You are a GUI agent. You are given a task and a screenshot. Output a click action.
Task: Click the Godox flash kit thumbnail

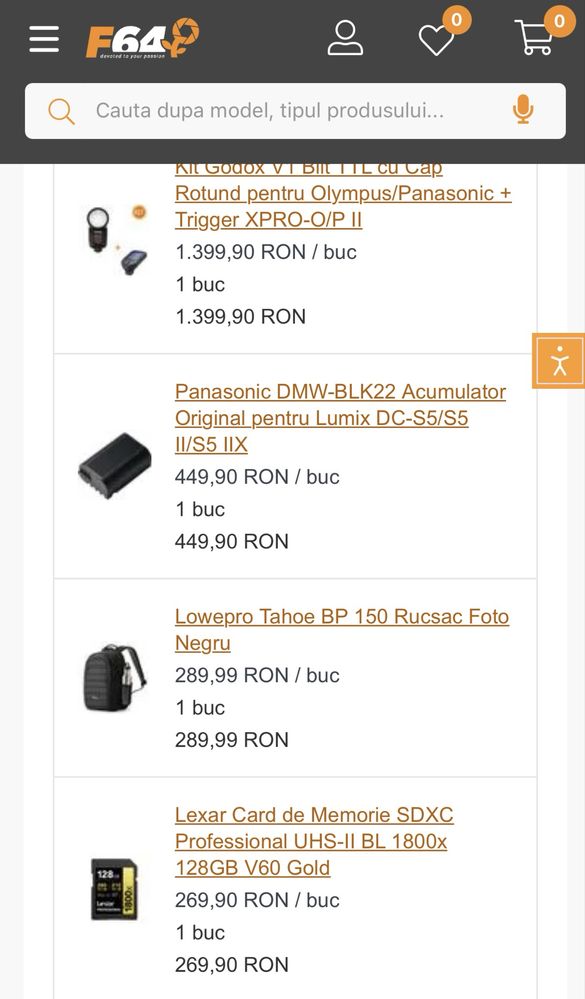click(x=116, y=240)
